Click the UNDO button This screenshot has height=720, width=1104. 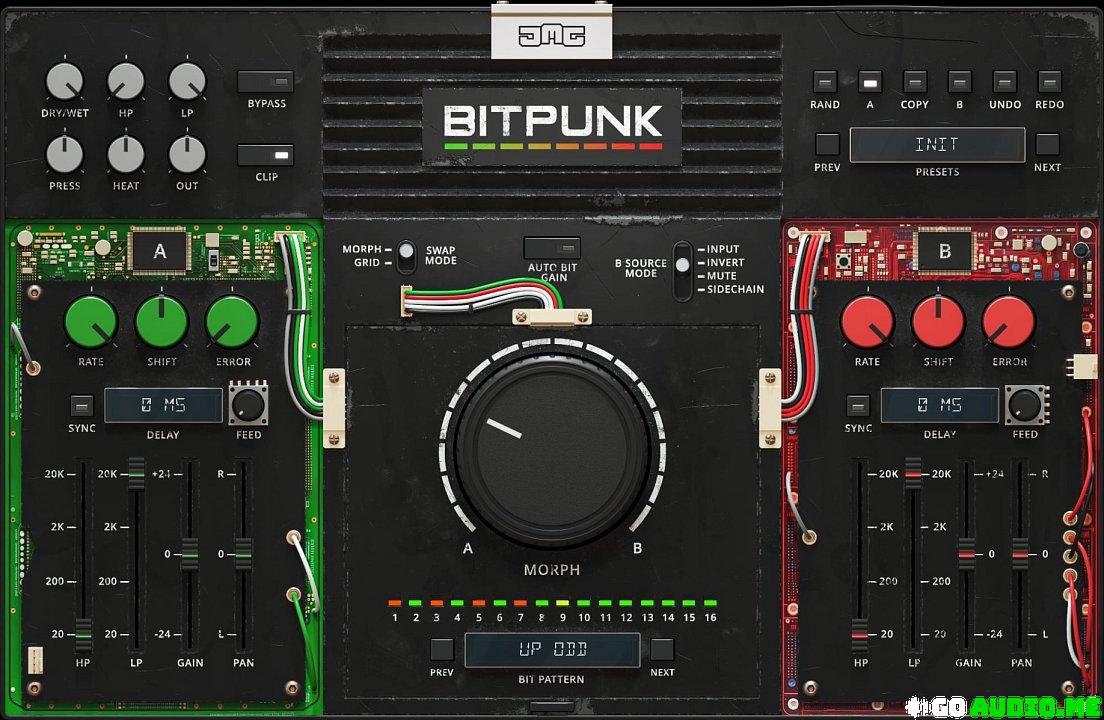(x=1005, y=82)
